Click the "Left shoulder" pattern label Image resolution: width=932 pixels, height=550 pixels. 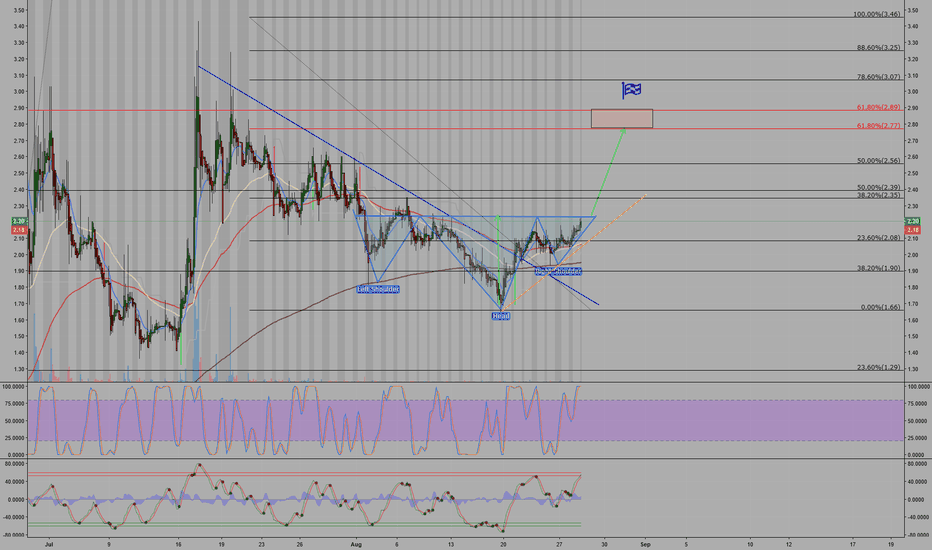[x=378, y=289]
